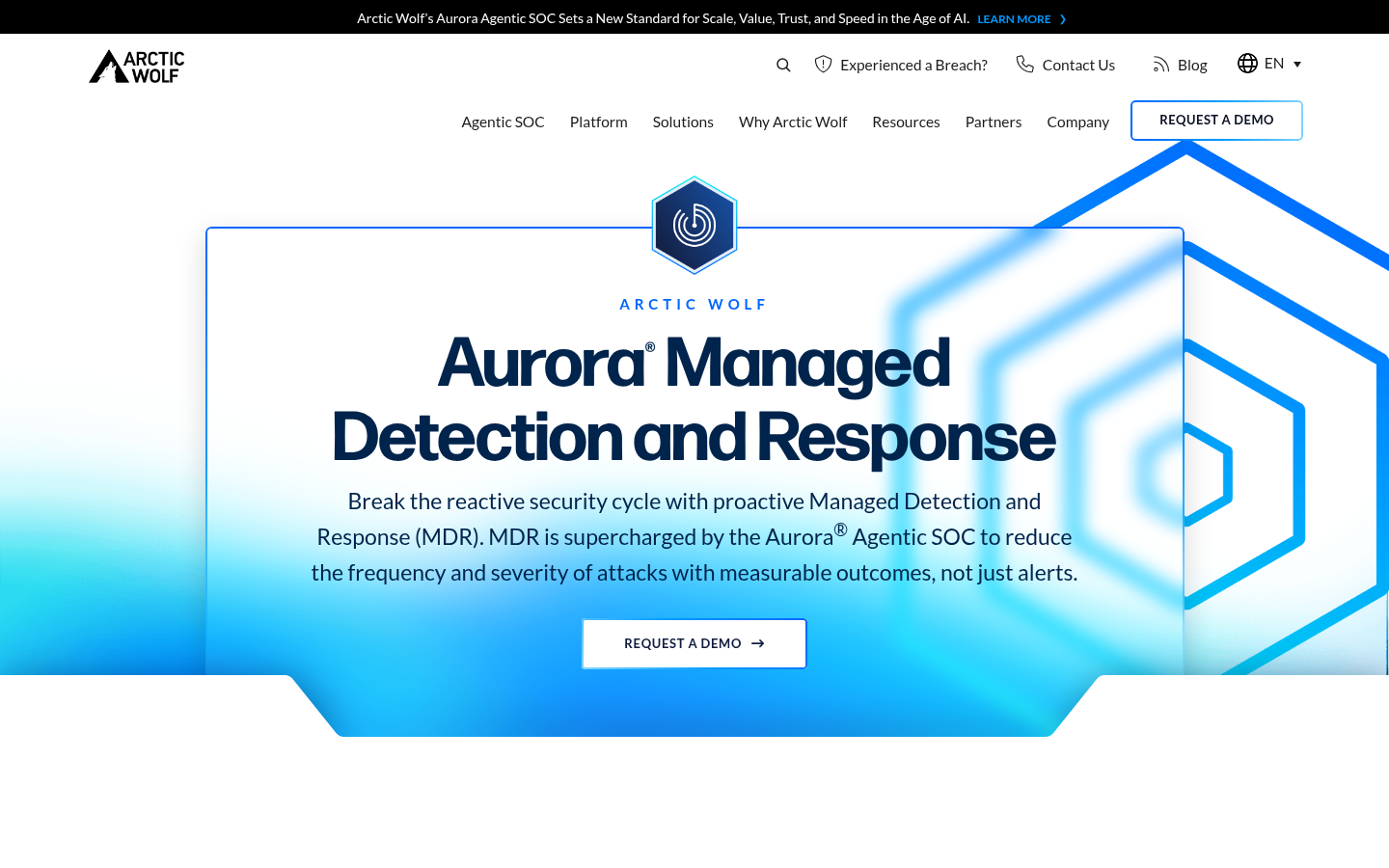Open the Platform menu
Viewport: 1389px width, 868px height.
pyautogui.click(x=598, y=122)
